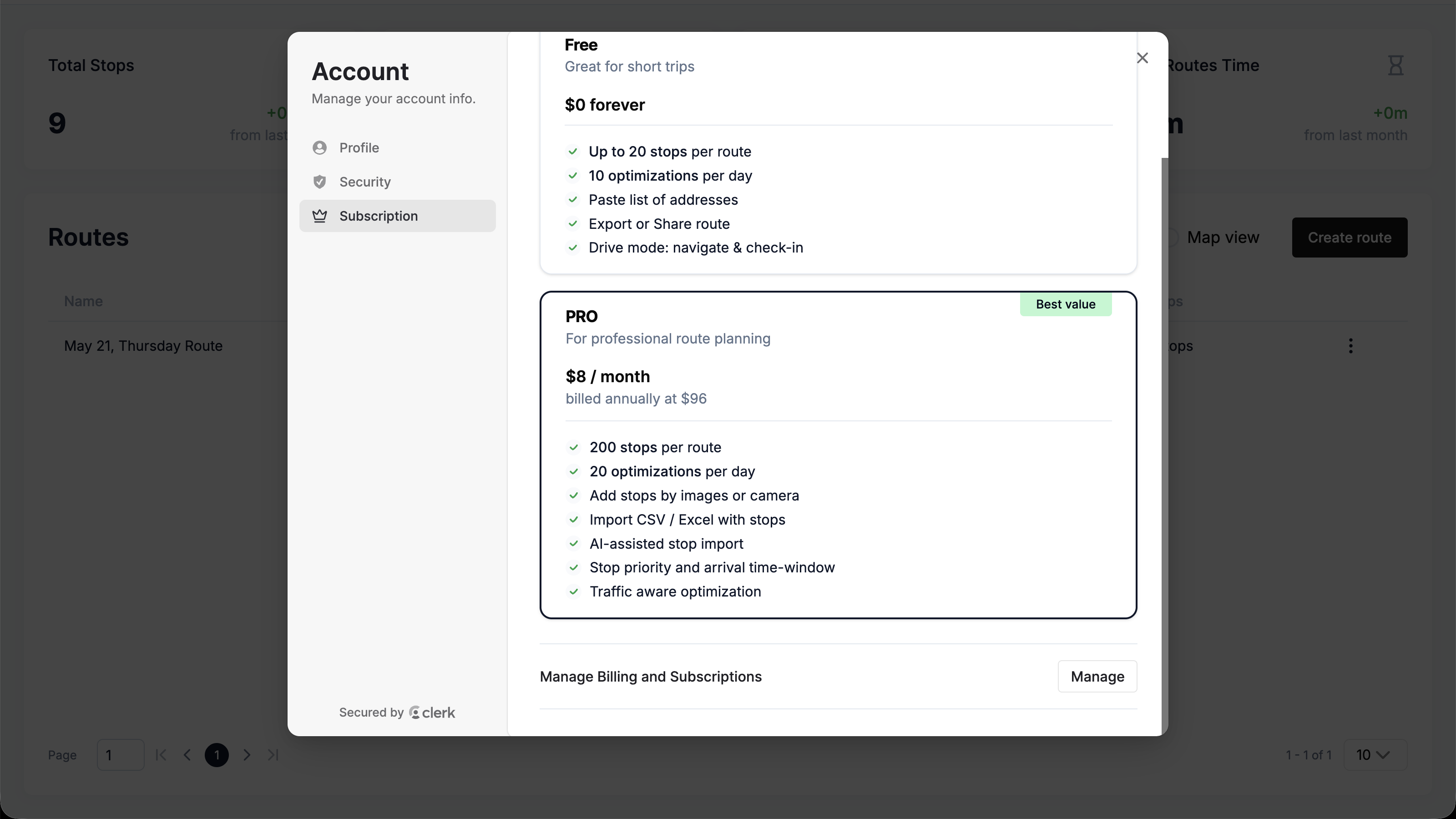The height and width of the screenshot is (819, 1456).
Task: Click the PRO plan title
Action: coord(581,317)
